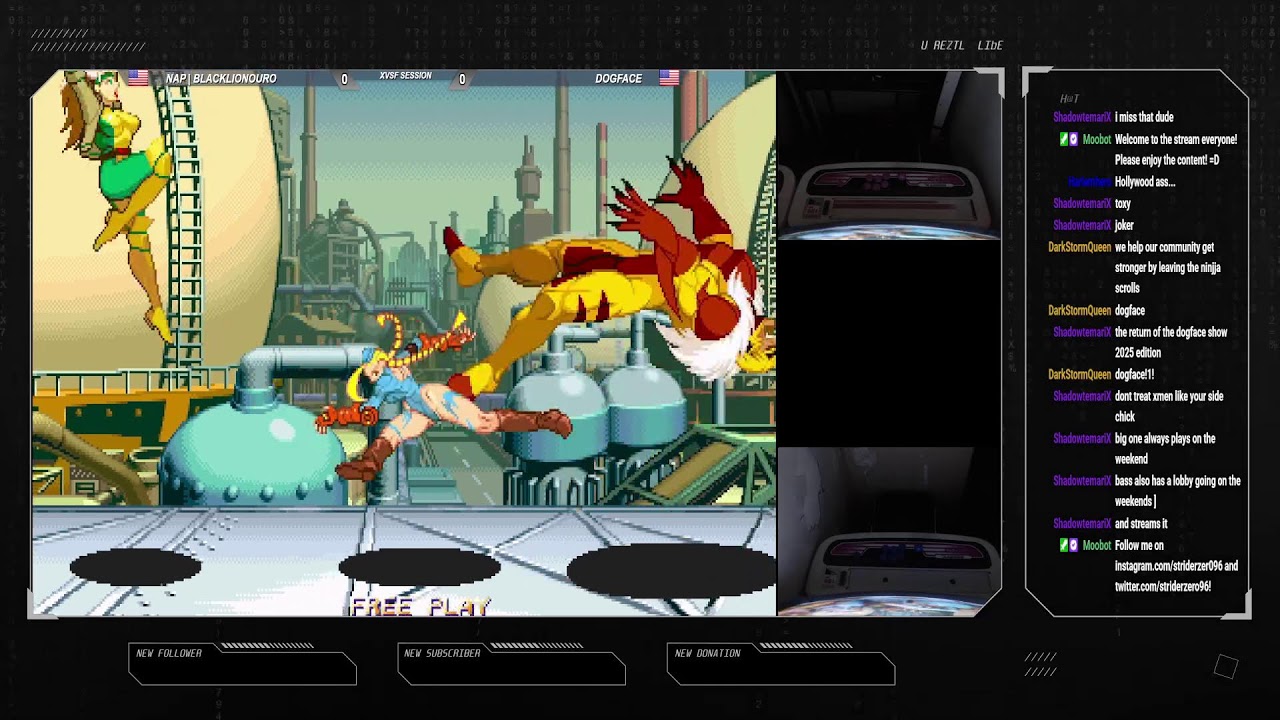Click the 'Hollywood ass...' chat message

tap(1144, 183)
